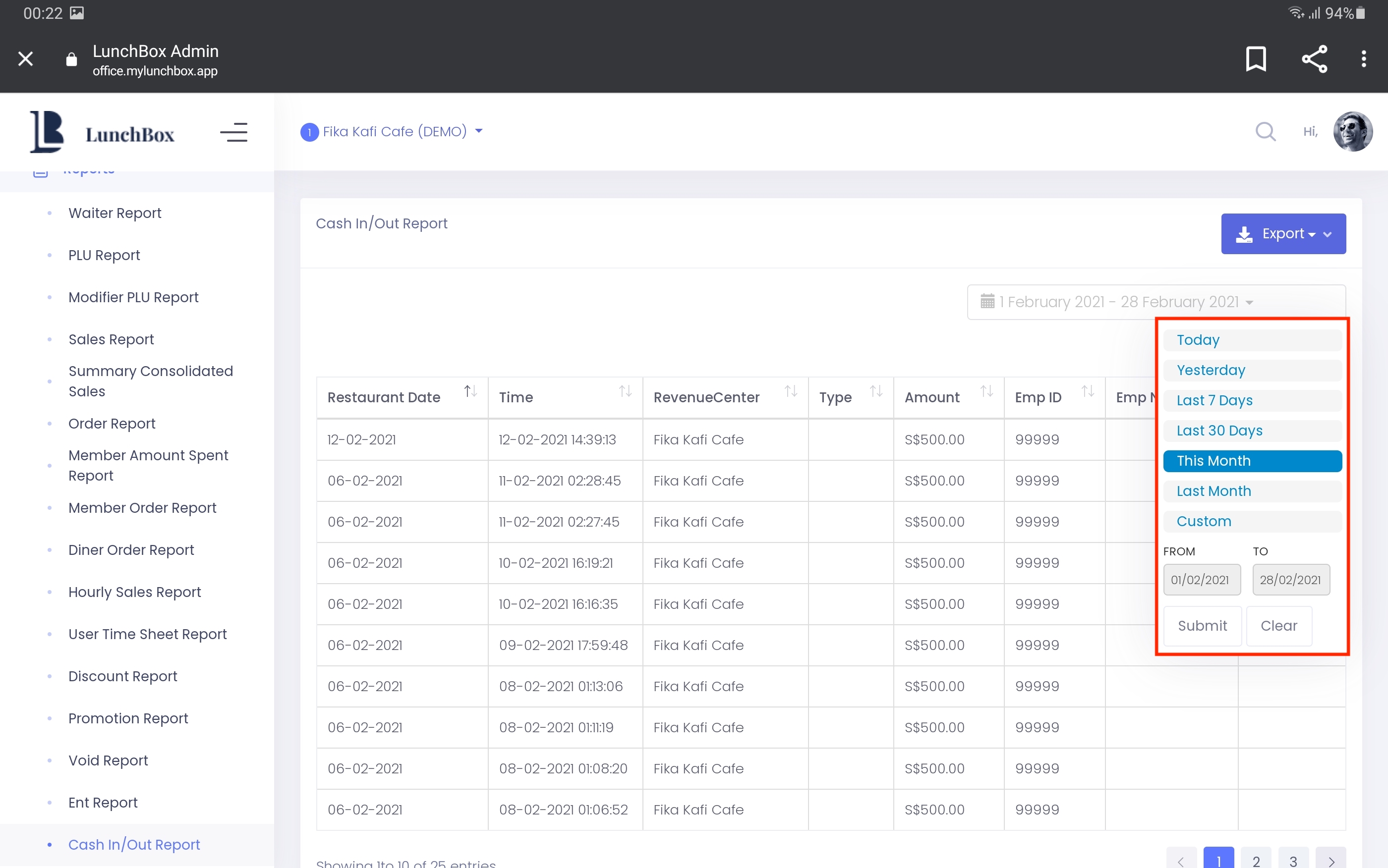Click the LunchBox logo
The image size is (1388, 868).
point(102,133)
